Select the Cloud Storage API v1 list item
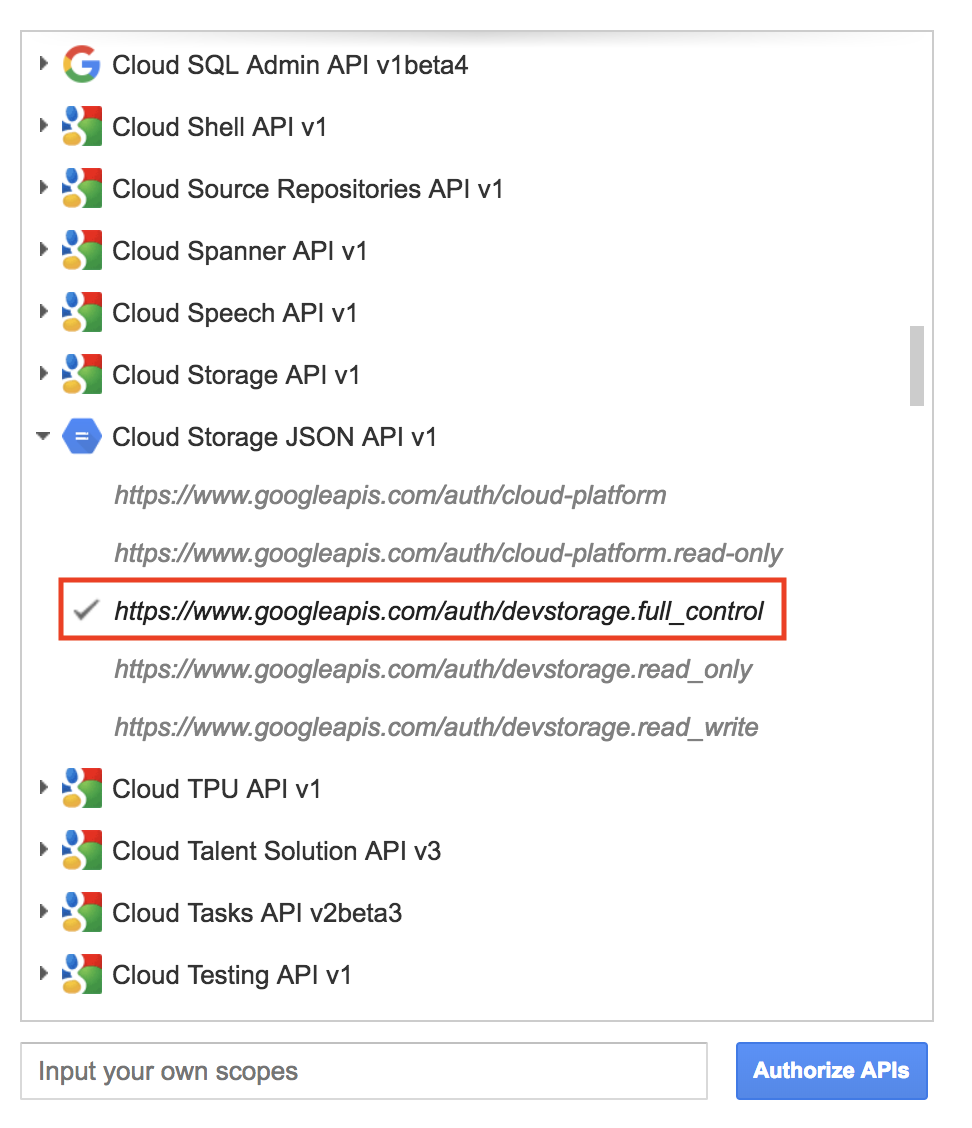Viewport: 972px width, 1128px height. click(x=236, y=375)
